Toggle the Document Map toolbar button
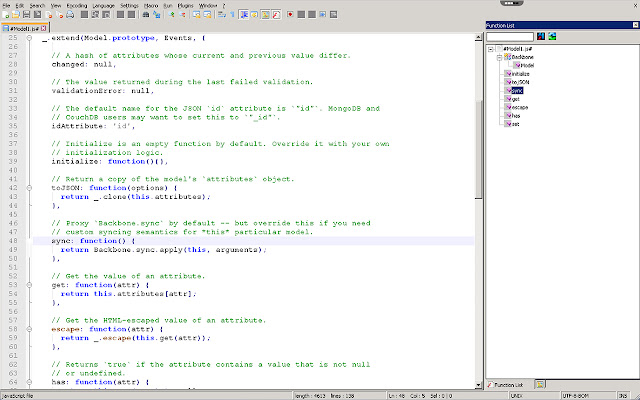 click(265, 15)
